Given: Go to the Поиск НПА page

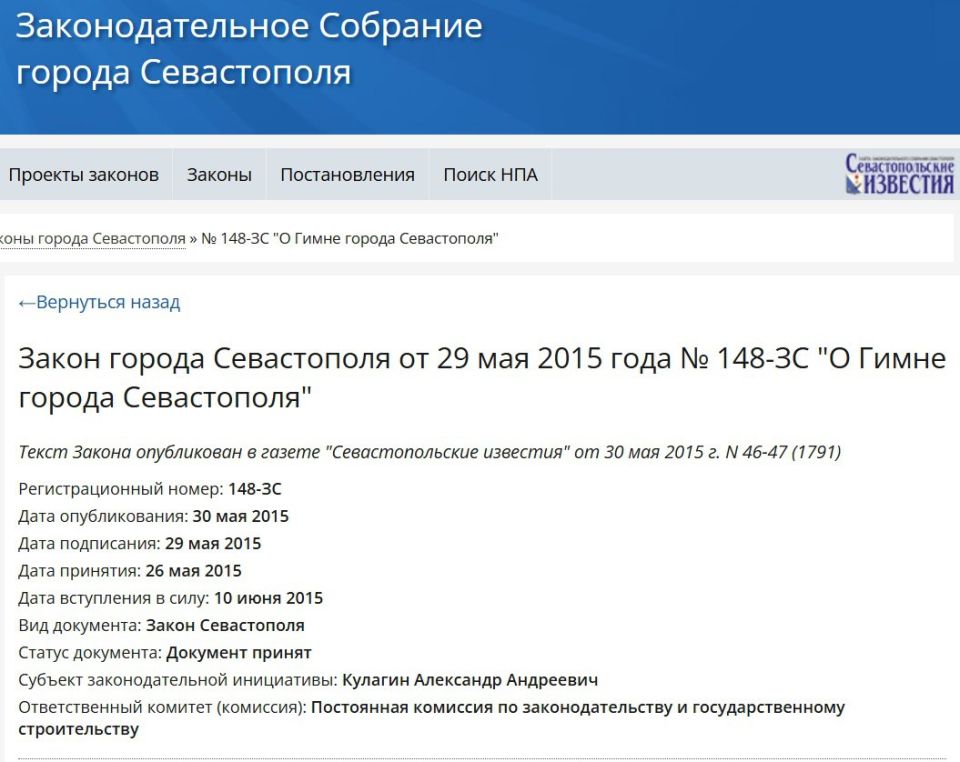Looking at the screenshot, I should click(489, 173).
